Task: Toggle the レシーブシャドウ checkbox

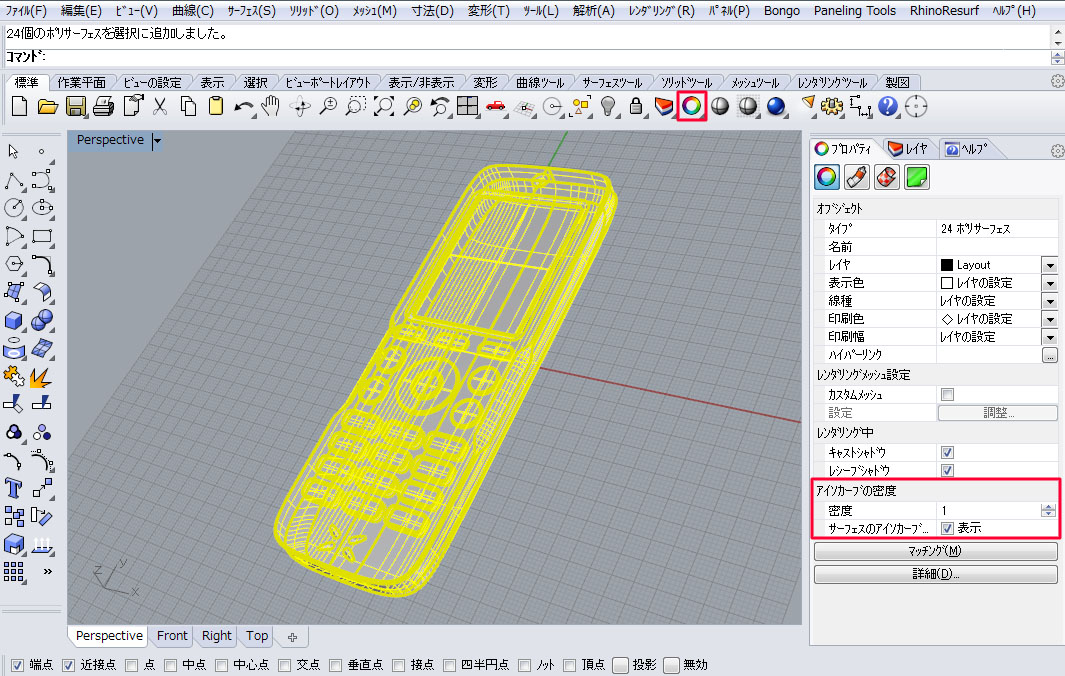Action: coord(947,470)
